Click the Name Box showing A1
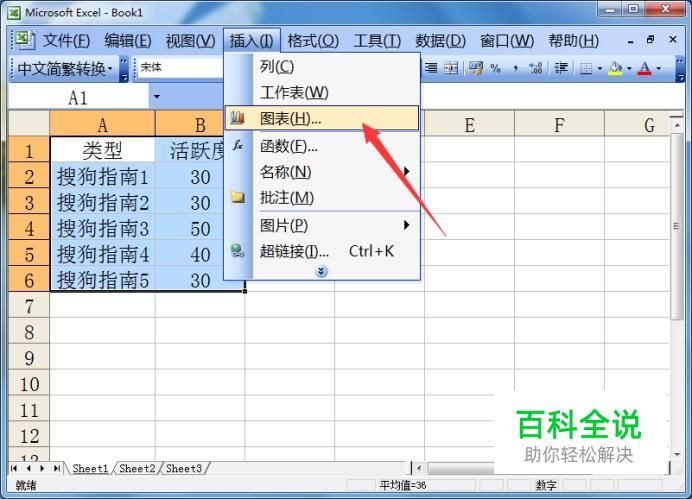 [x=78, y=97]
